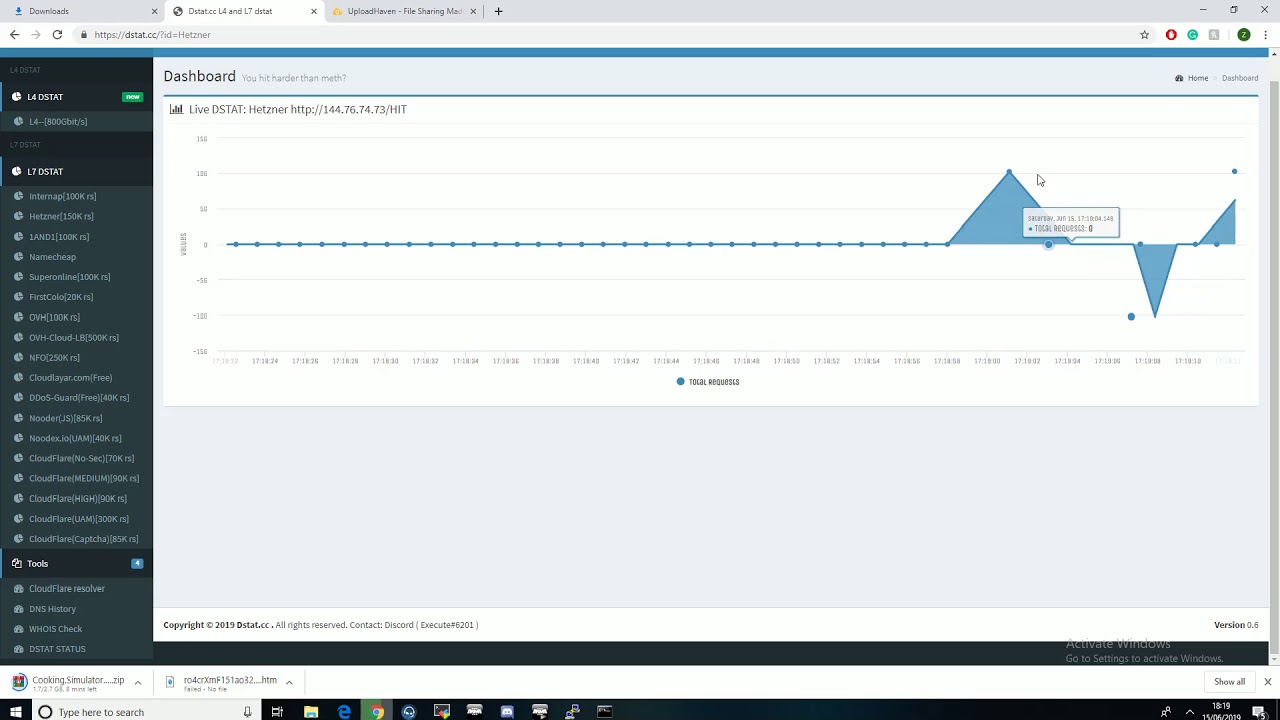Open the red ad-blocker extension icon
The image size is (1280, 720).
[x=1171, y=35]
